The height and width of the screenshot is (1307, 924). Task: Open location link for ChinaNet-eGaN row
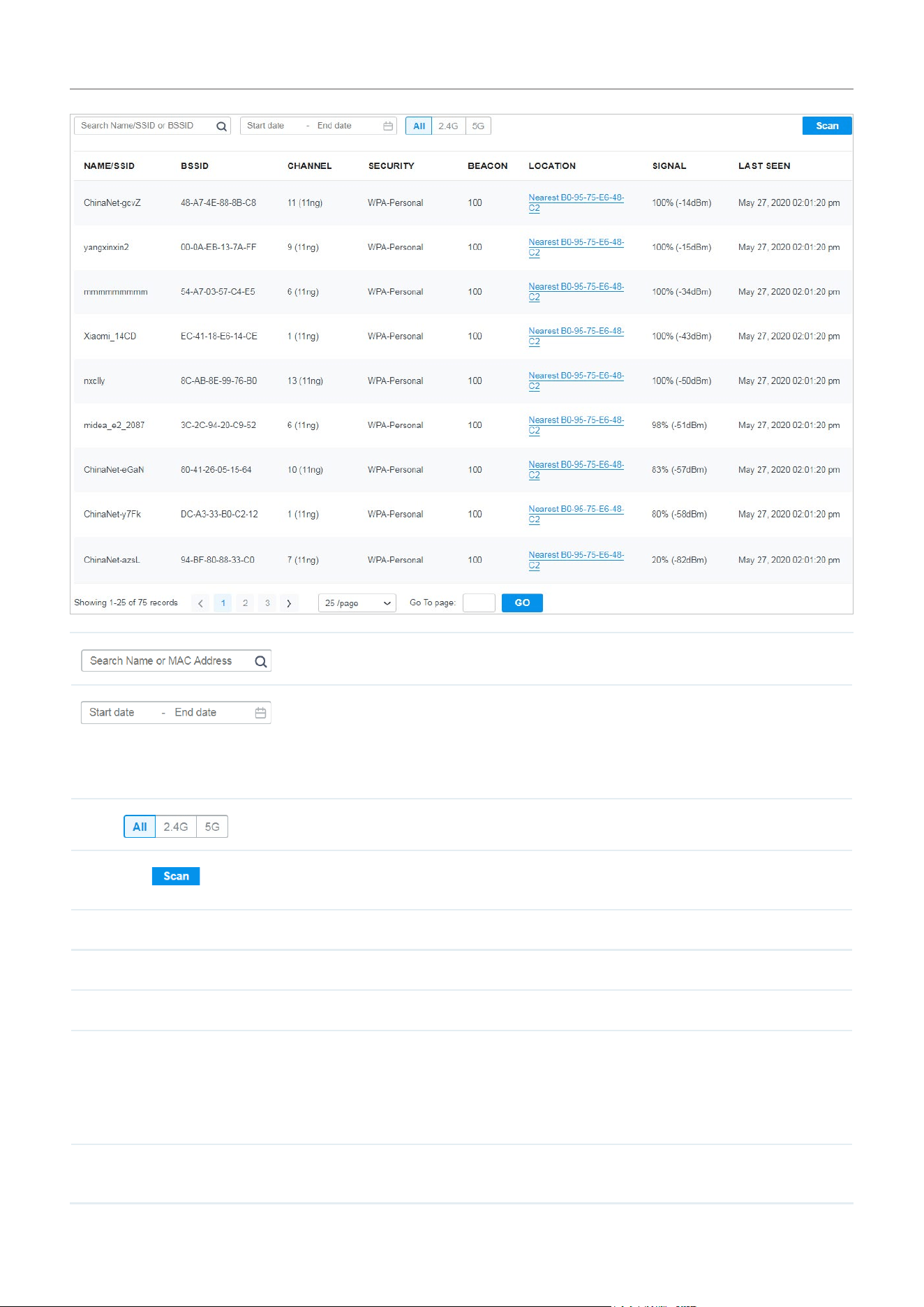576,470
